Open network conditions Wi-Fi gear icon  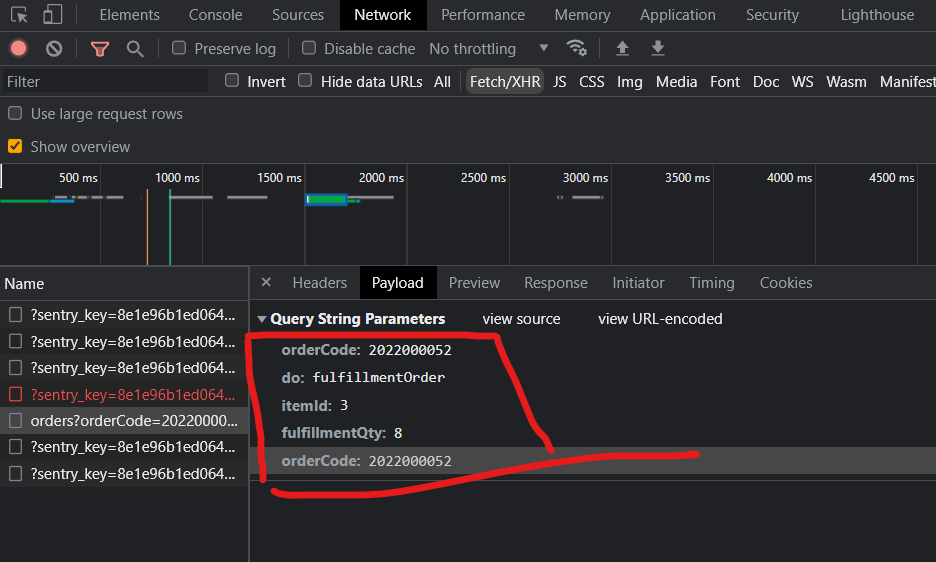point(576,48)
